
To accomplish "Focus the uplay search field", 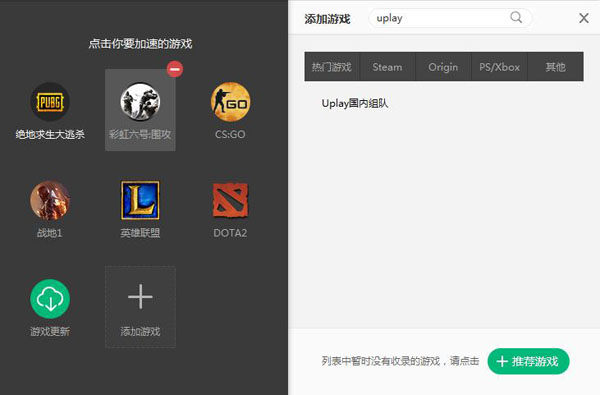I will tap(450, 18).
